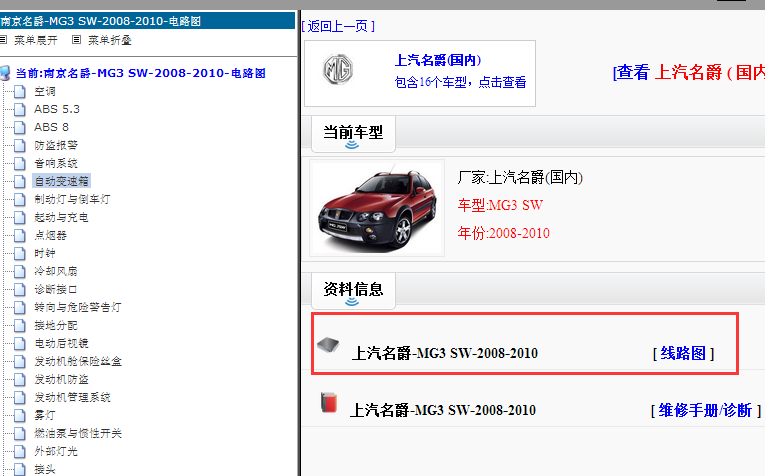Open the 维修手册/诊断 link

[705, 411]
